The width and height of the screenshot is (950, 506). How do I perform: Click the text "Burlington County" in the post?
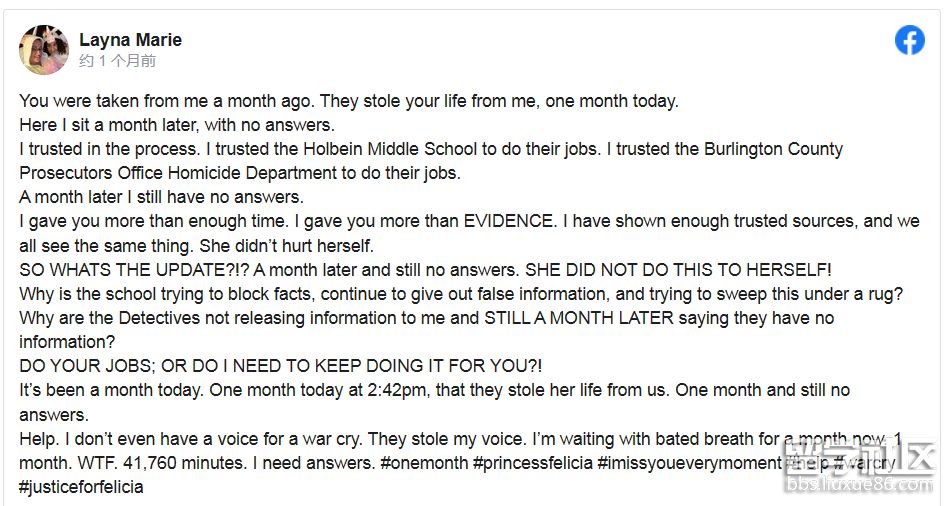773,149
